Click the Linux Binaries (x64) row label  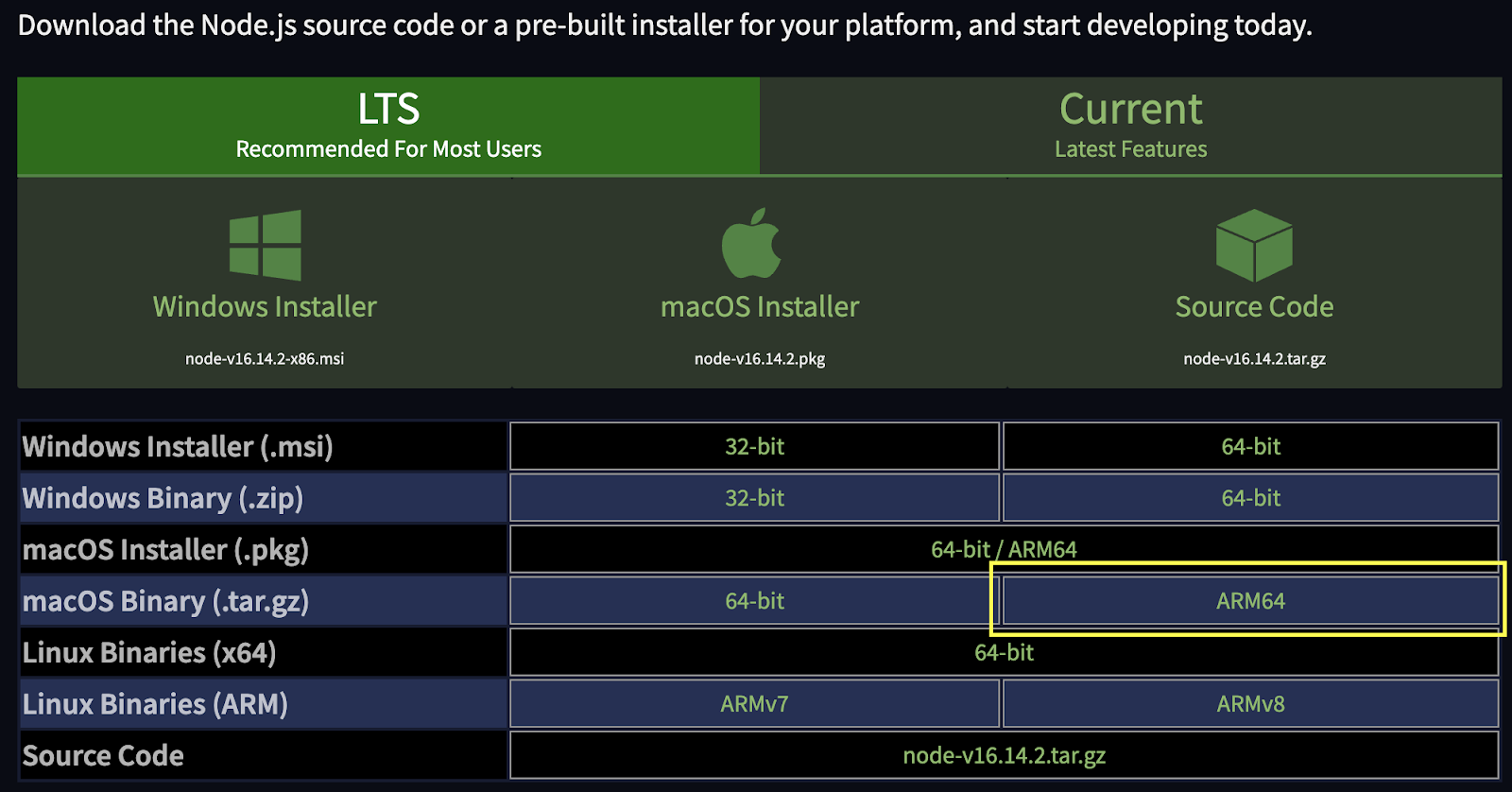[x=149, y=653]
